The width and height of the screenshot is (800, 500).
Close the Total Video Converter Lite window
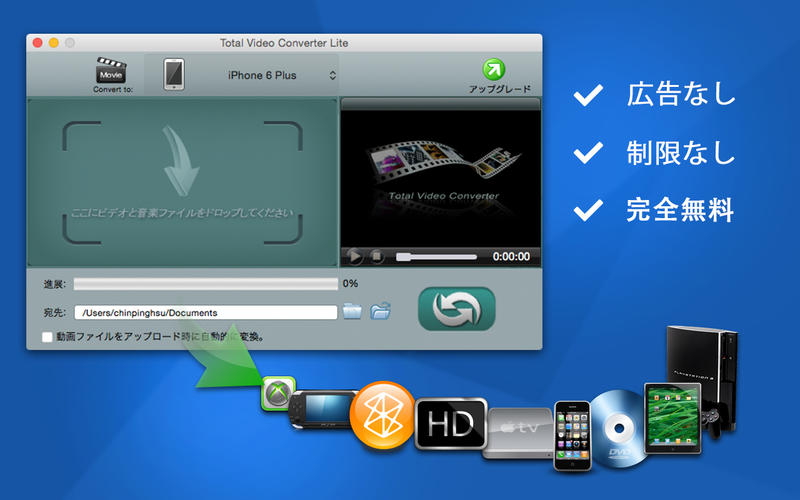tap(38, 43)
